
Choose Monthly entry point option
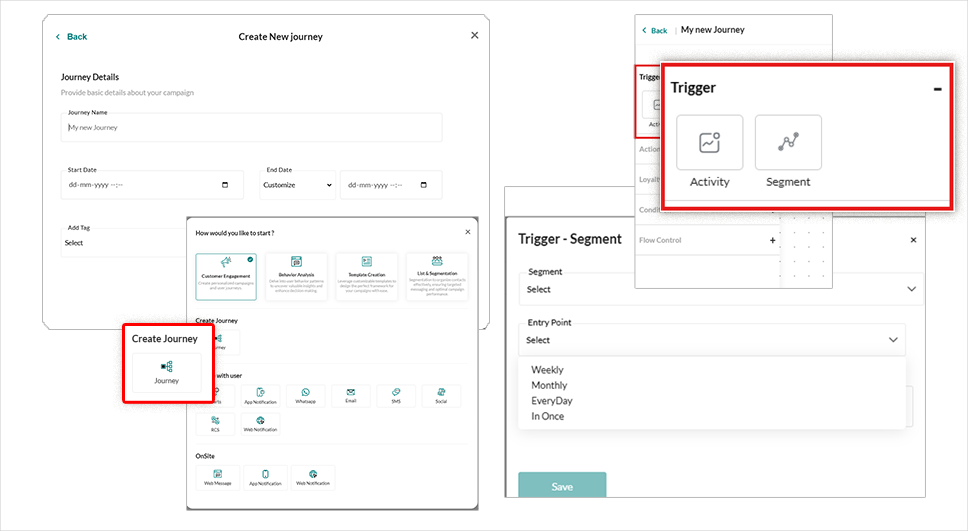pos(549,385)
